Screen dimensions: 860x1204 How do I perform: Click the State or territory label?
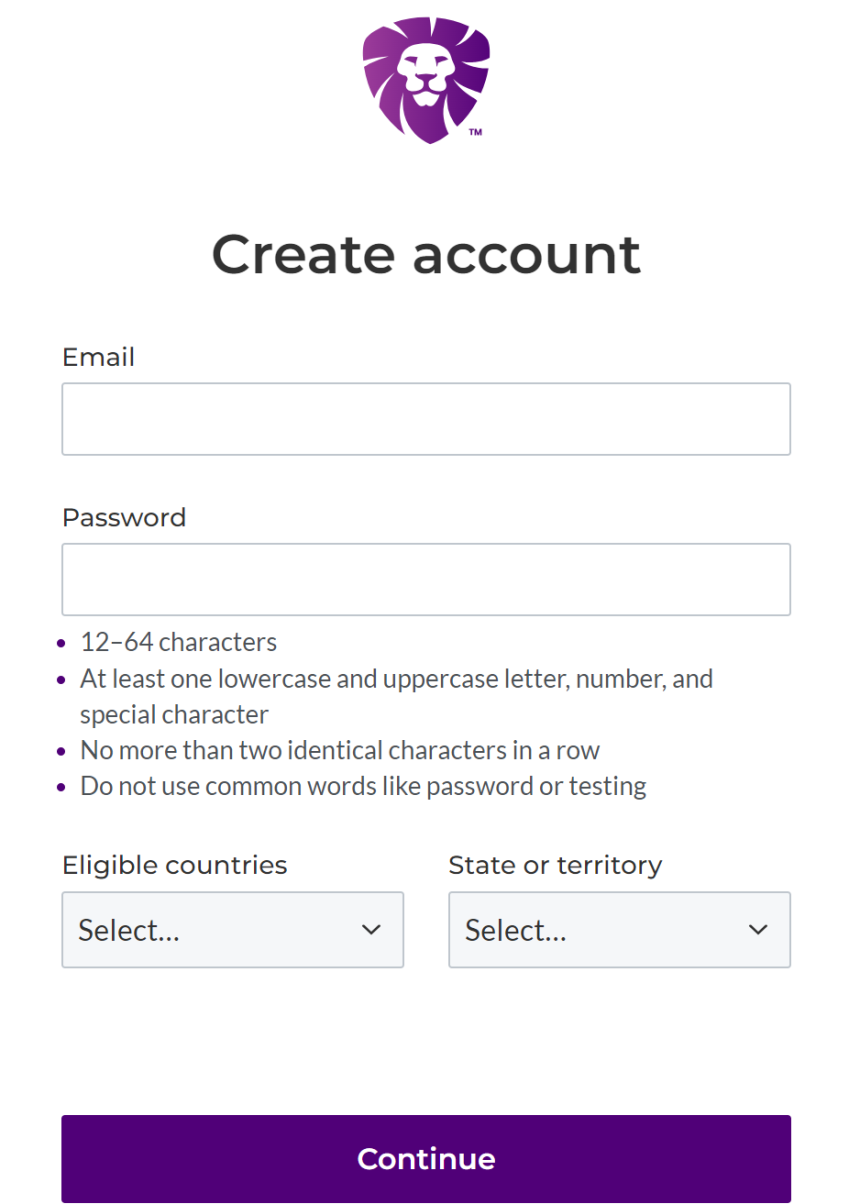click(555, 865)
